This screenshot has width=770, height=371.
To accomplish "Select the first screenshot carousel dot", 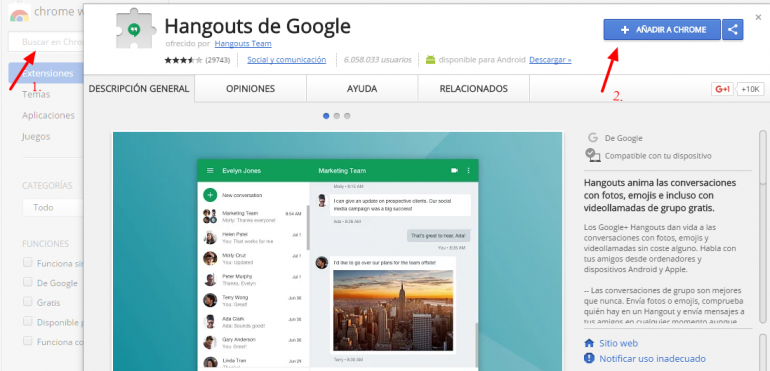I will [326, 116].
